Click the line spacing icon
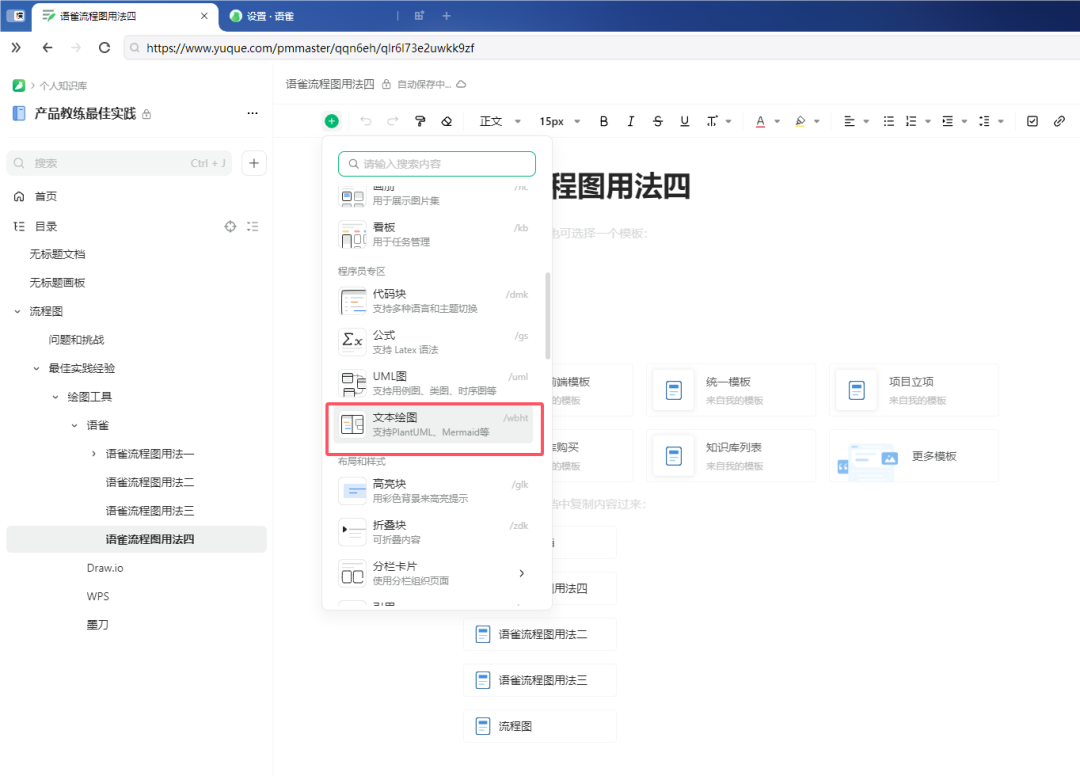The height and width of the screenshot is (776, 1080). (984, 121)
